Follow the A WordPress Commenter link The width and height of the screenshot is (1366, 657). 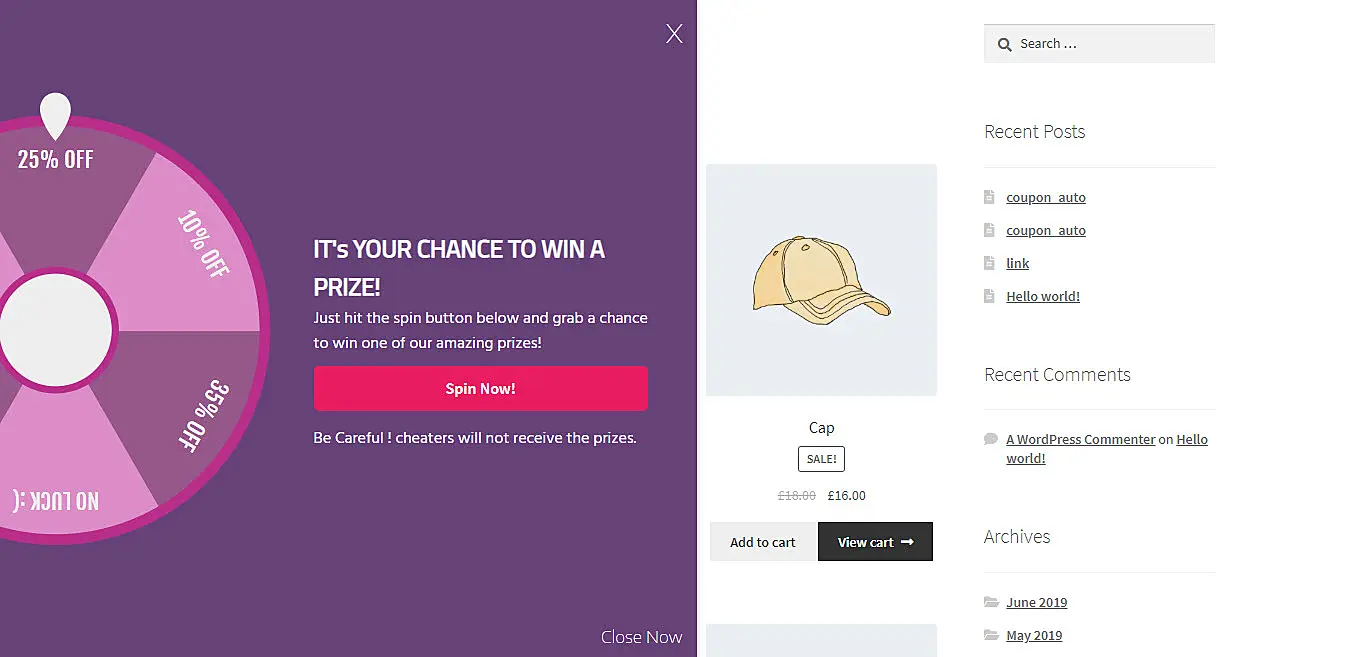coord(1080,439)
